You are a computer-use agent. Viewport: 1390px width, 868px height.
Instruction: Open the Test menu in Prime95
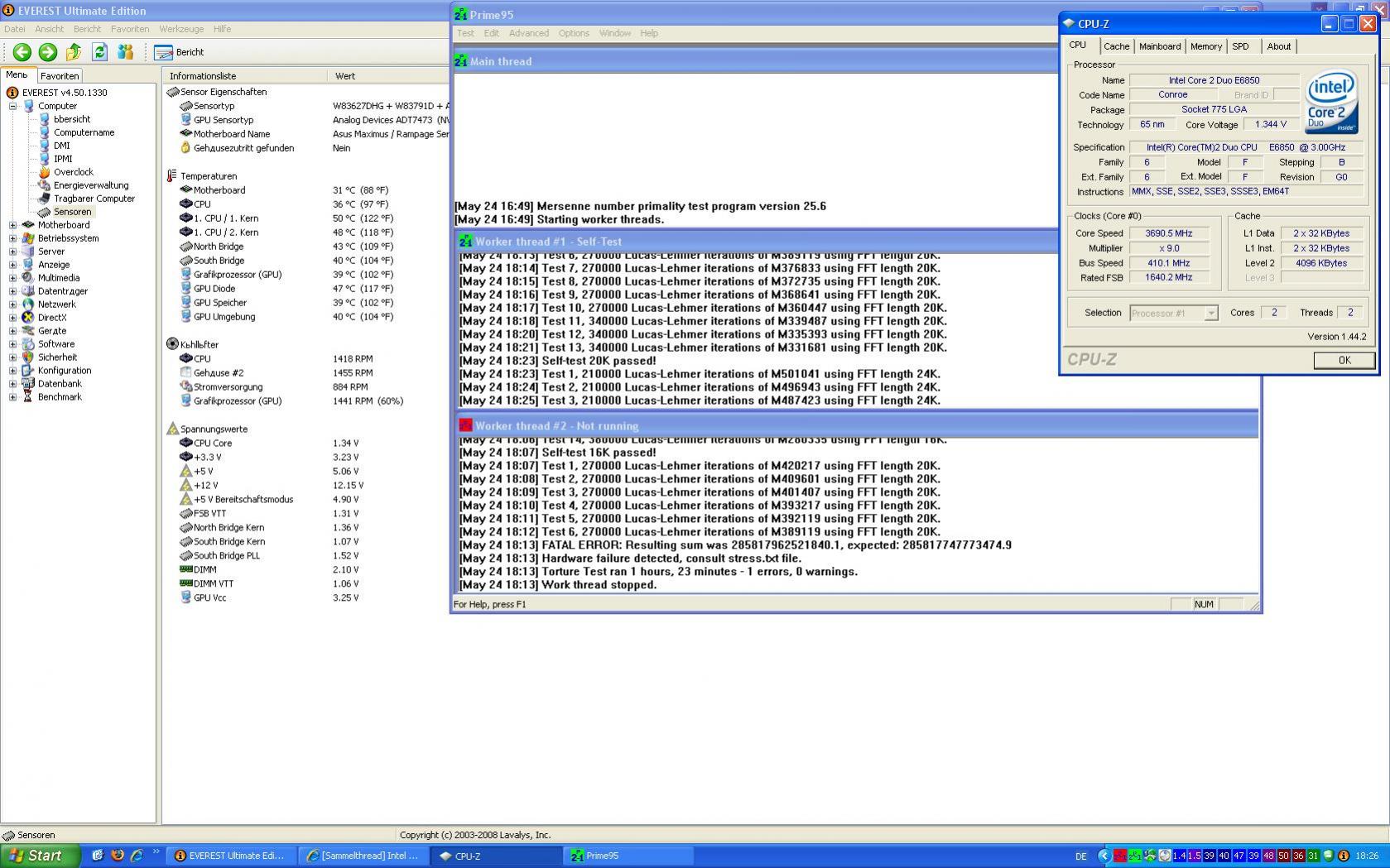click(465, 33)
